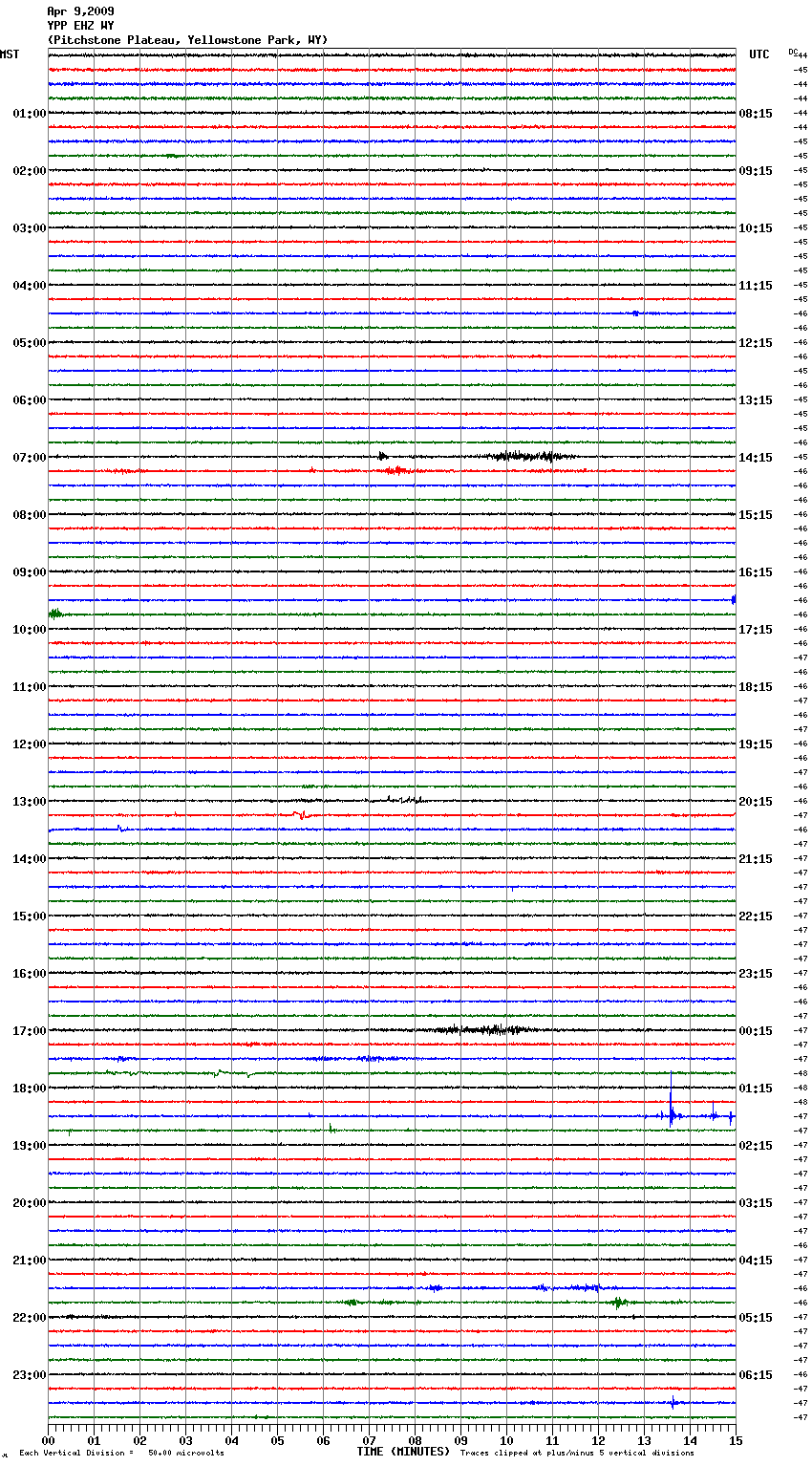Click minute 10 on the time axis
This screenshot has height=1466, width=812.
coord(506,1440)
